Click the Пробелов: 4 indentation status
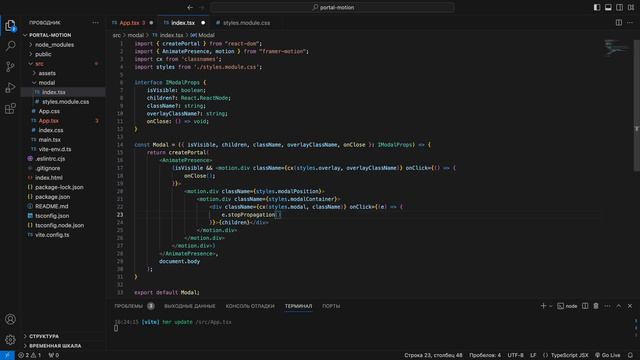 [x=485, y=356]
